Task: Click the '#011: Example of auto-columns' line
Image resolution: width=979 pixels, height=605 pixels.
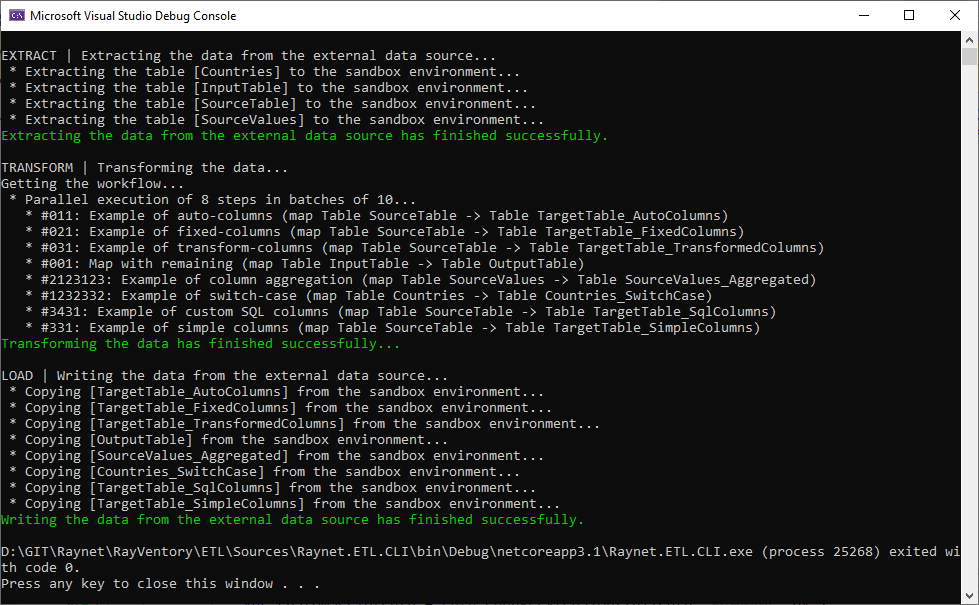Action: (376, 216)
